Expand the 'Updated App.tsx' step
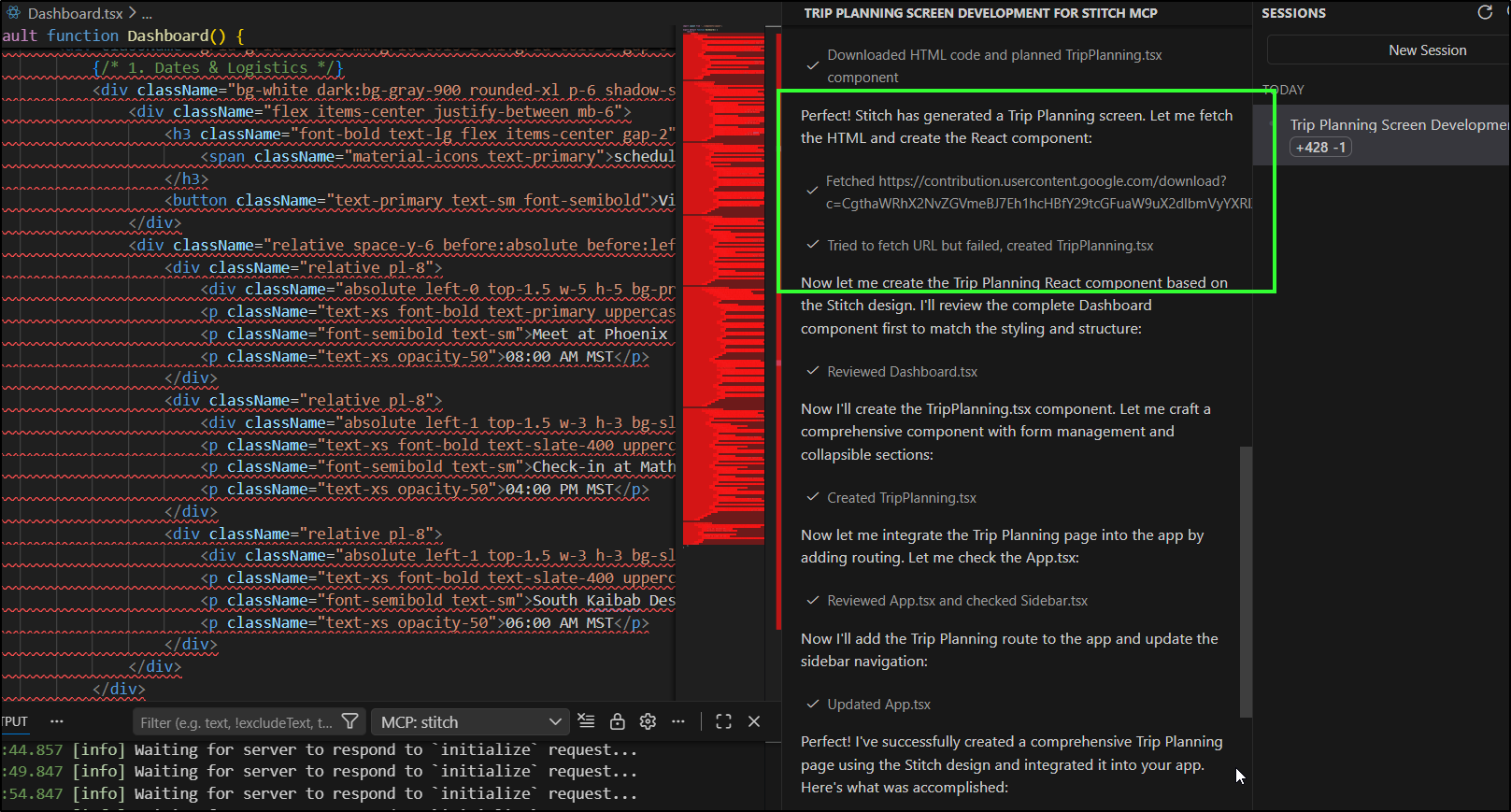The width and height of the screenshot is (1511, 812). tap(878, 705)
